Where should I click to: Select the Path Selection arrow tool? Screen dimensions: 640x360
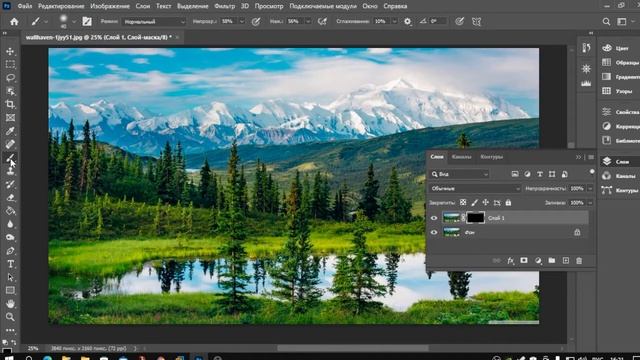(x=10, y=277)
